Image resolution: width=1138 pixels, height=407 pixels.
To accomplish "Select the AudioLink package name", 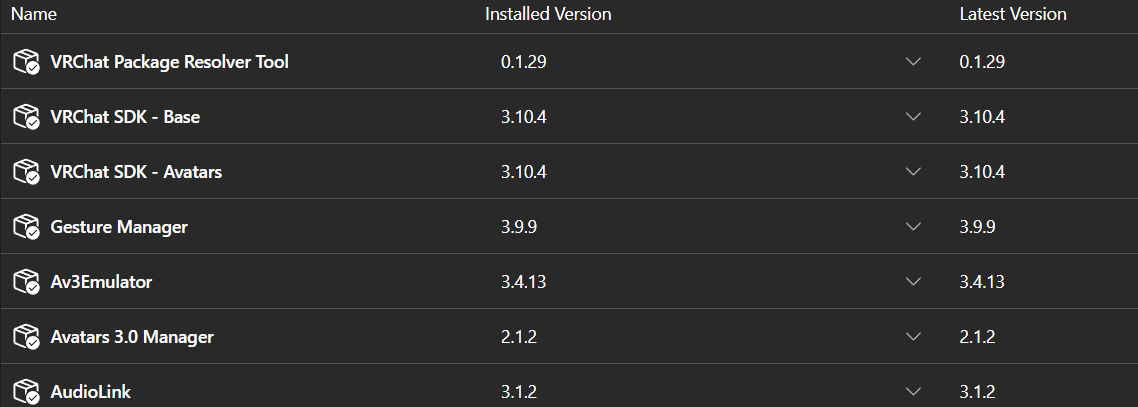I will point(91,392).
